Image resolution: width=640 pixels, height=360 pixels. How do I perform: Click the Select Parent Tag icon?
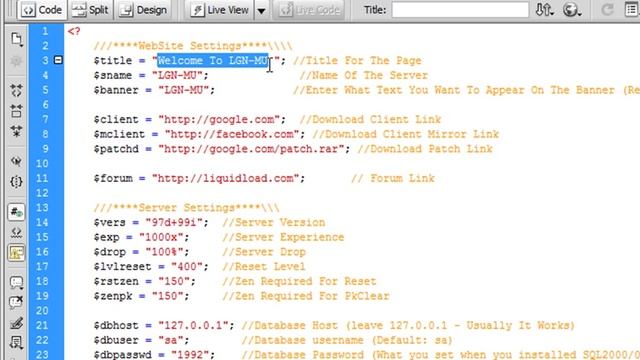click(16, 161)
